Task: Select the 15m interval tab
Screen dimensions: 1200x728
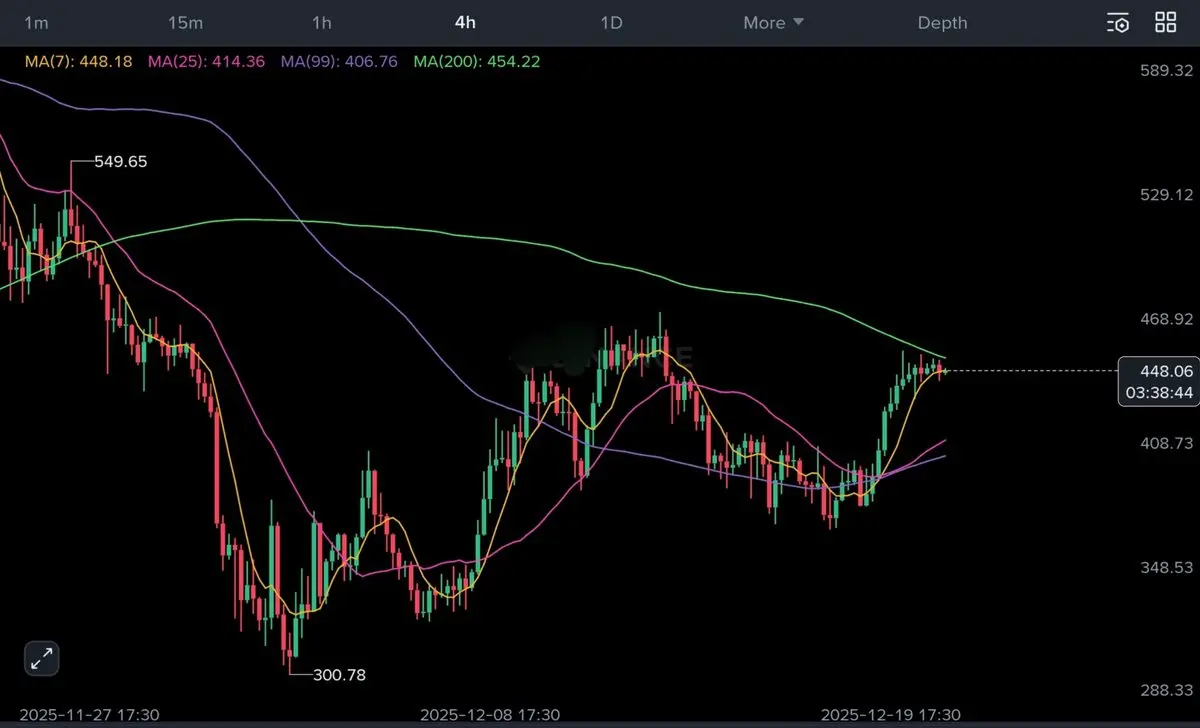Action: click(185, 22)
